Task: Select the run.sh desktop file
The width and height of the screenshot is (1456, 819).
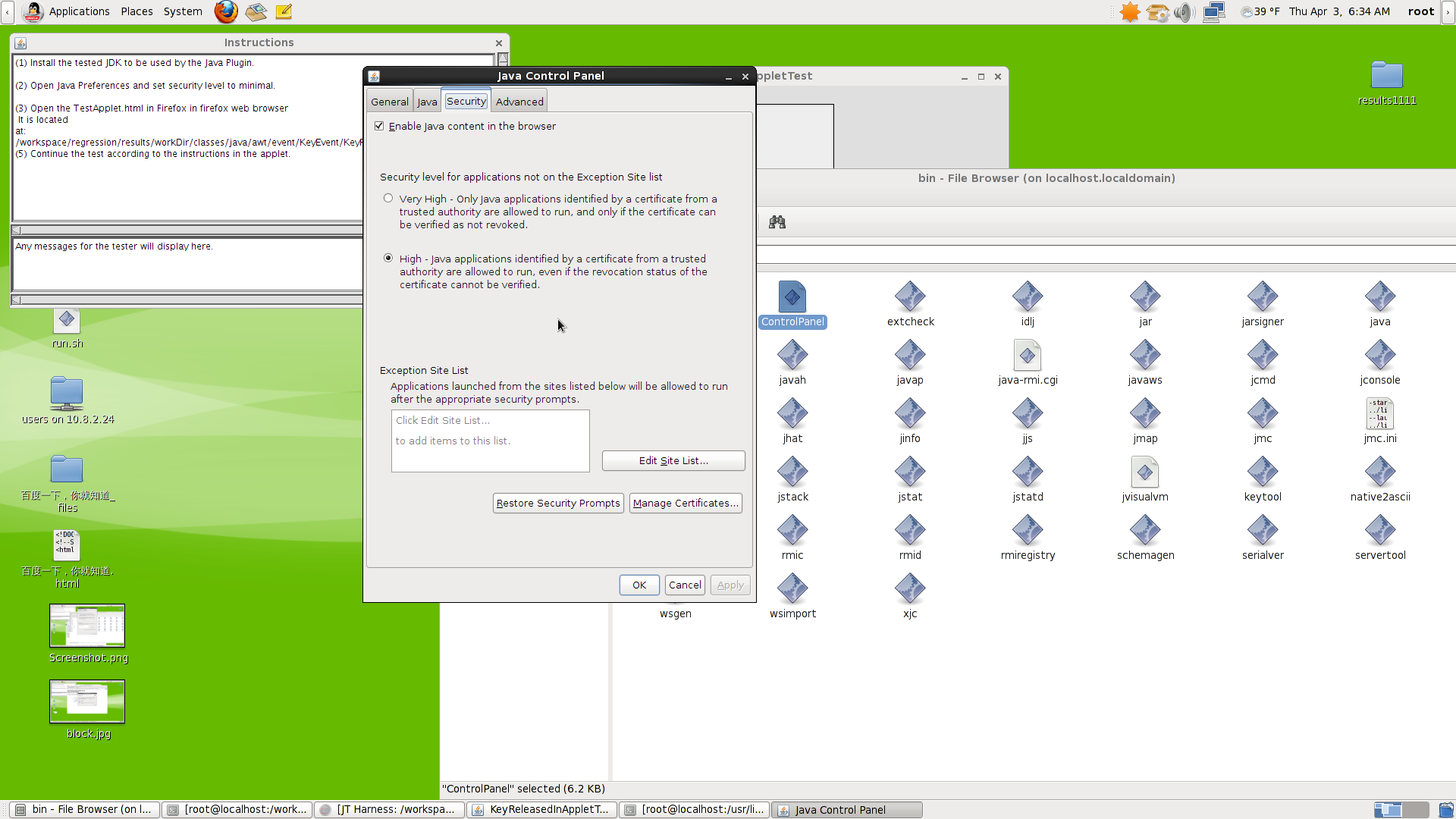Action: pyautogui.click(x=67, y=322)
